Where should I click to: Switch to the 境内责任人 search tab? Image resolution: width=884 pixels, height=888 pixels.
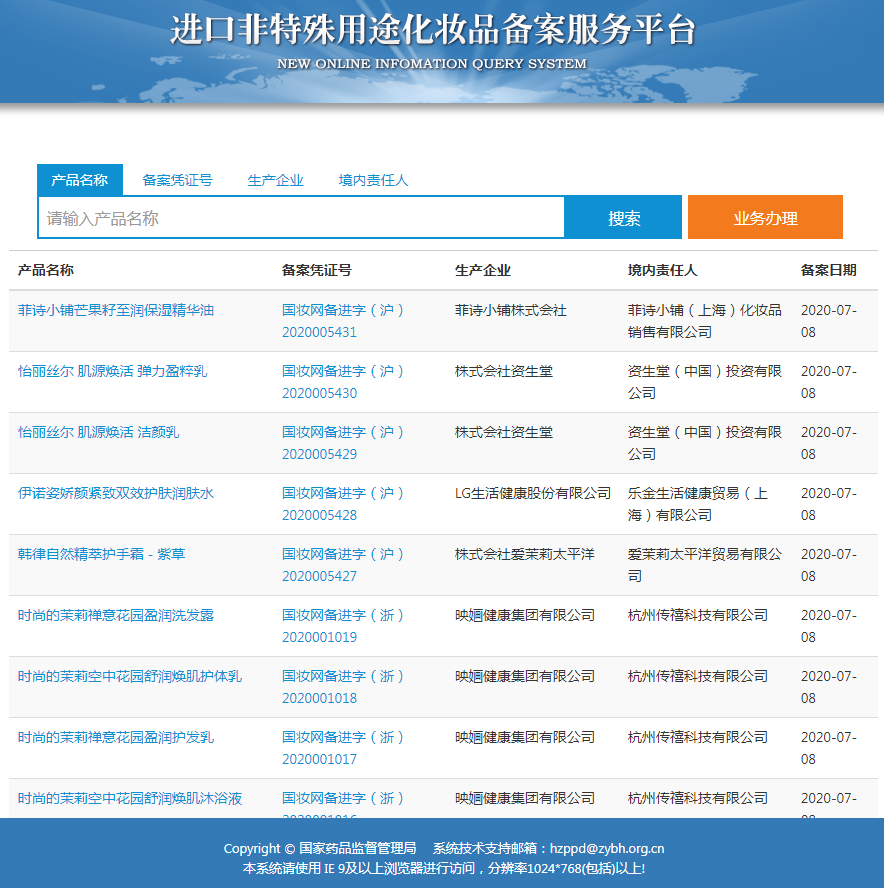[373, 180]
